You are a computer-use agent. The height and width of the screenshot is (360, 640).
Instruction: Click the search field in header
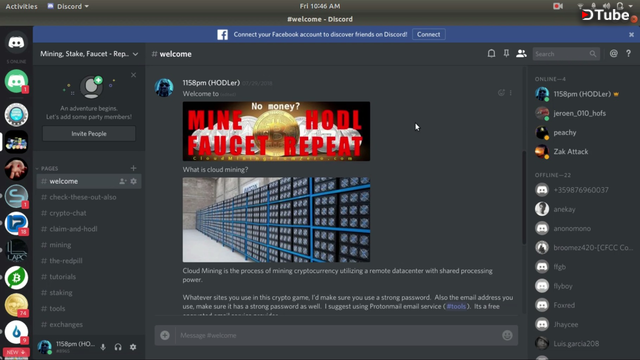(566, 54)
